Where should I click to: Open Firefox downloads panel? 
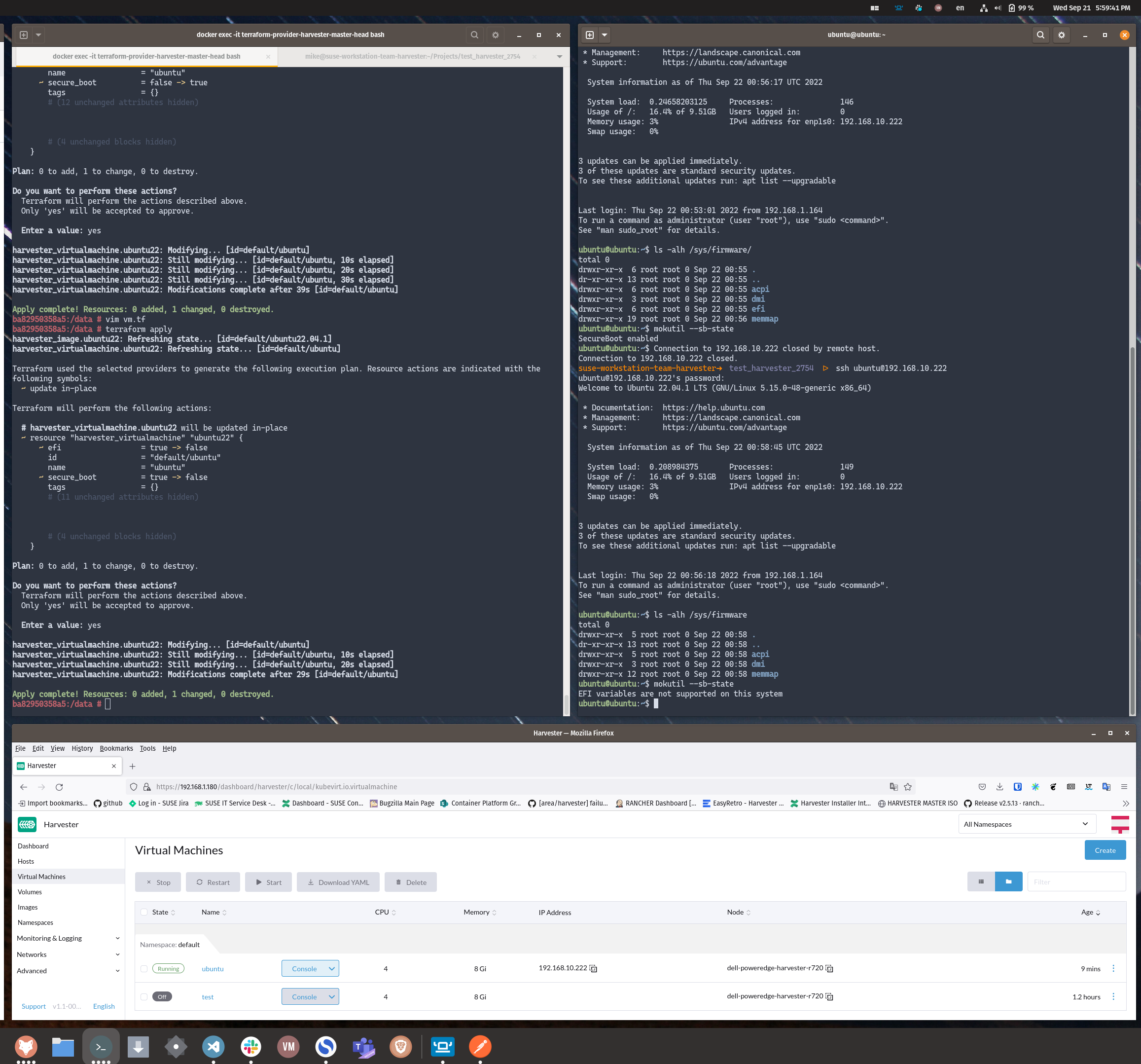[x=1000, y=787]
